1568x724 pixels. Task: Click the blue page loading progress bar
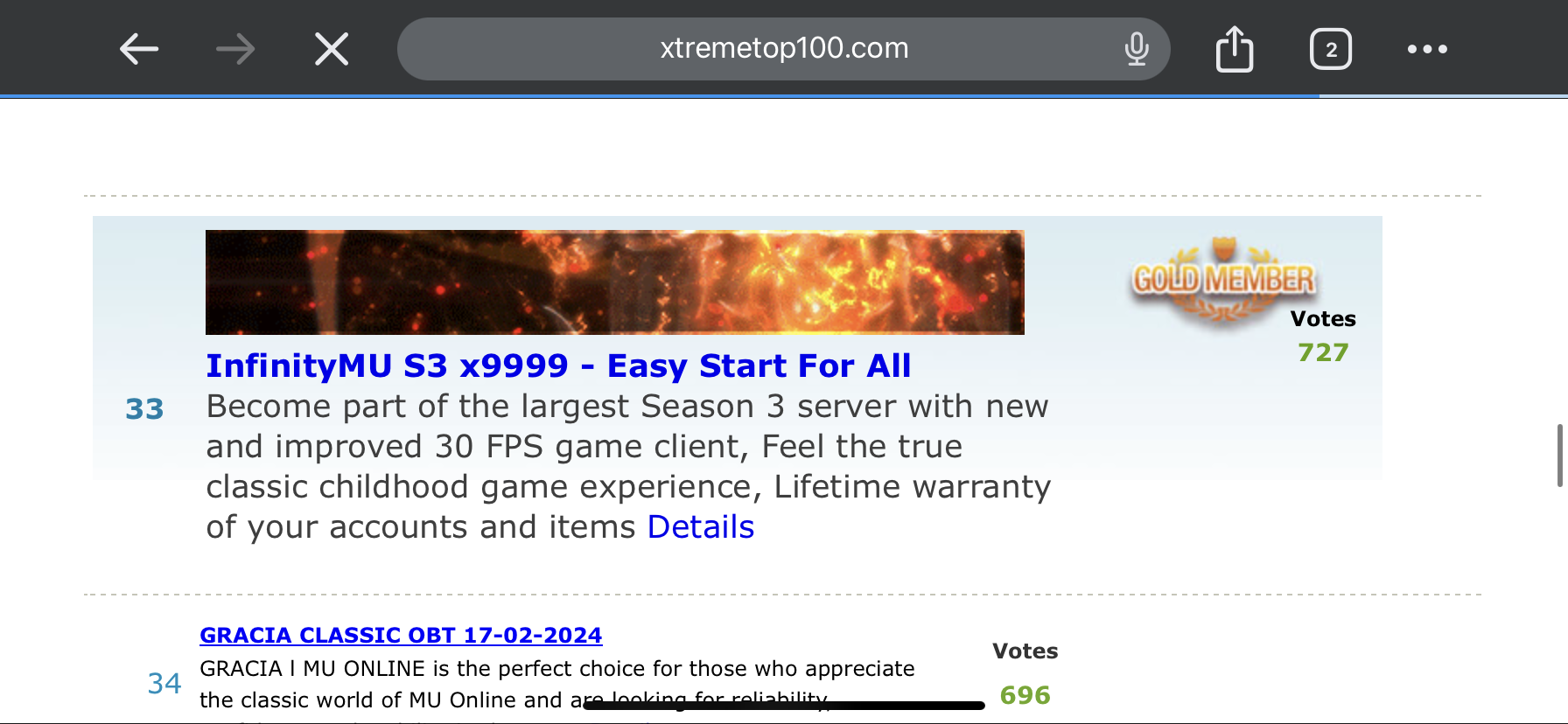[x=660, y=95]
